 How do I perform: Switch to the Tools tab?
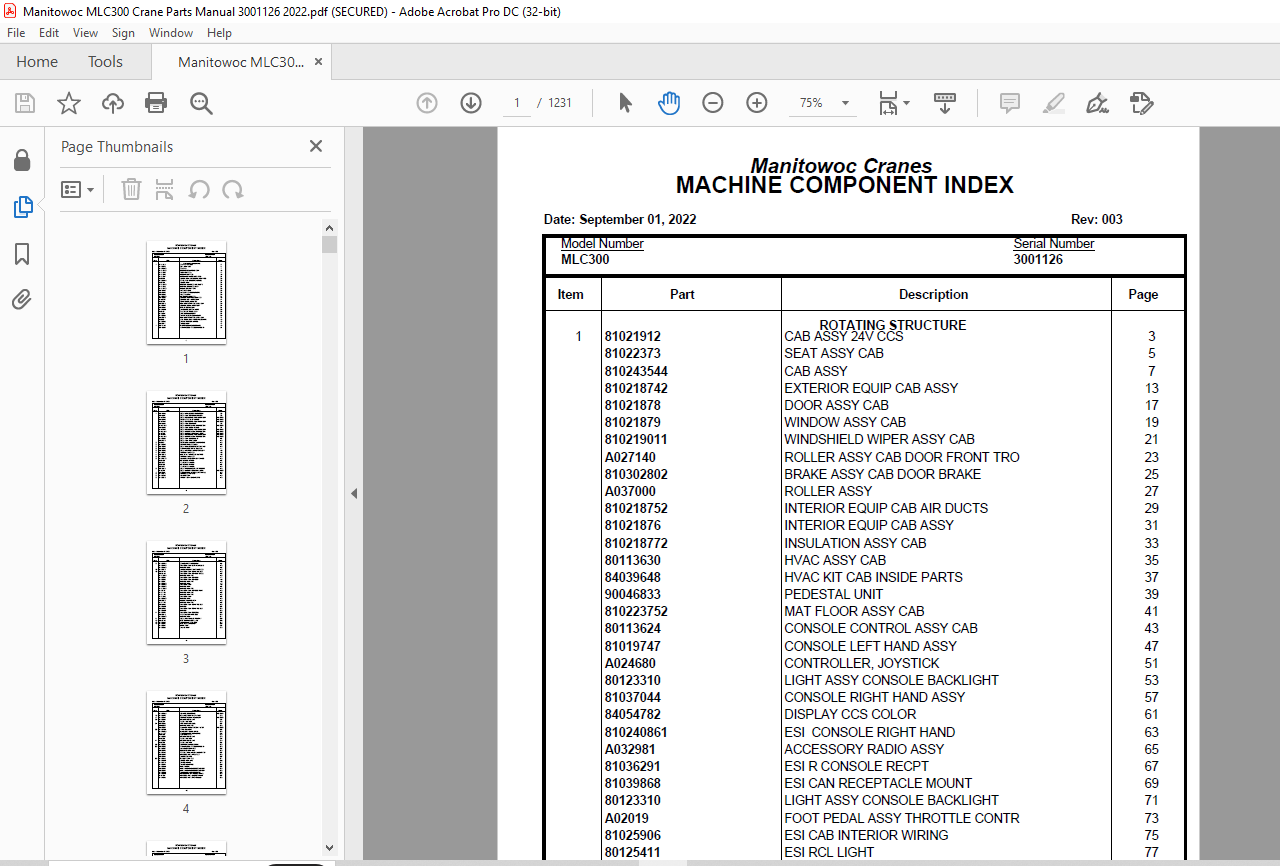tap(105, 62)
